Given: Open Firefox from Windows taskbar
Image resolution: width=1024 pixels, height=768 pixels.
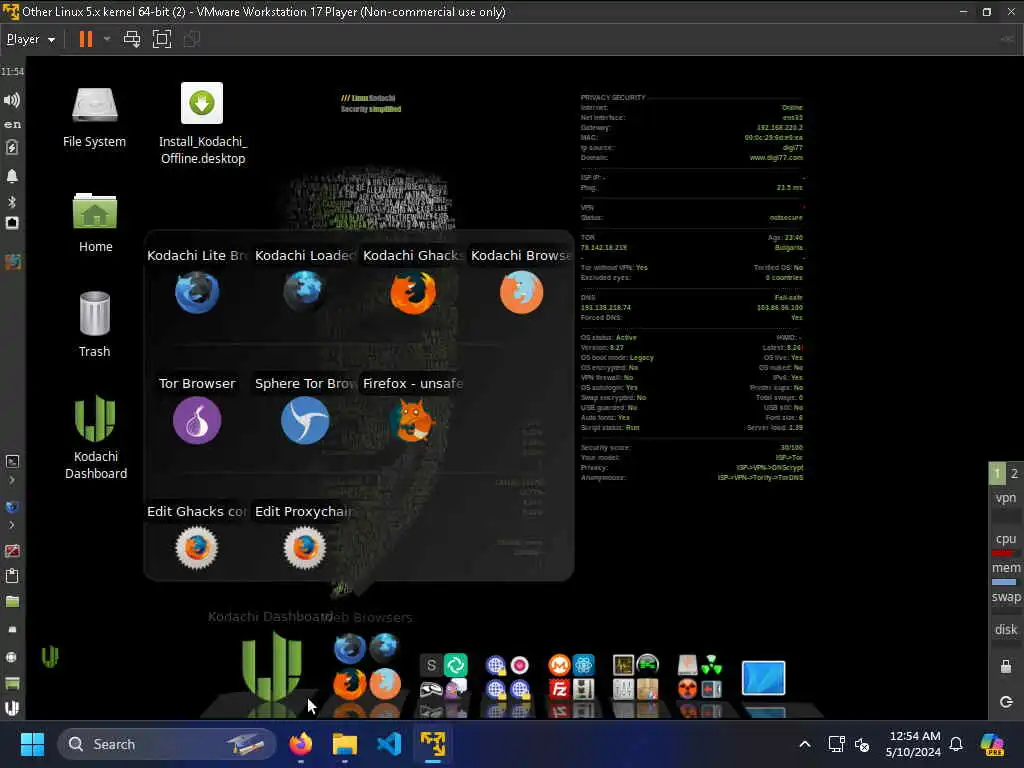Looking at the screenshot, I should click(x=300, y=744).
